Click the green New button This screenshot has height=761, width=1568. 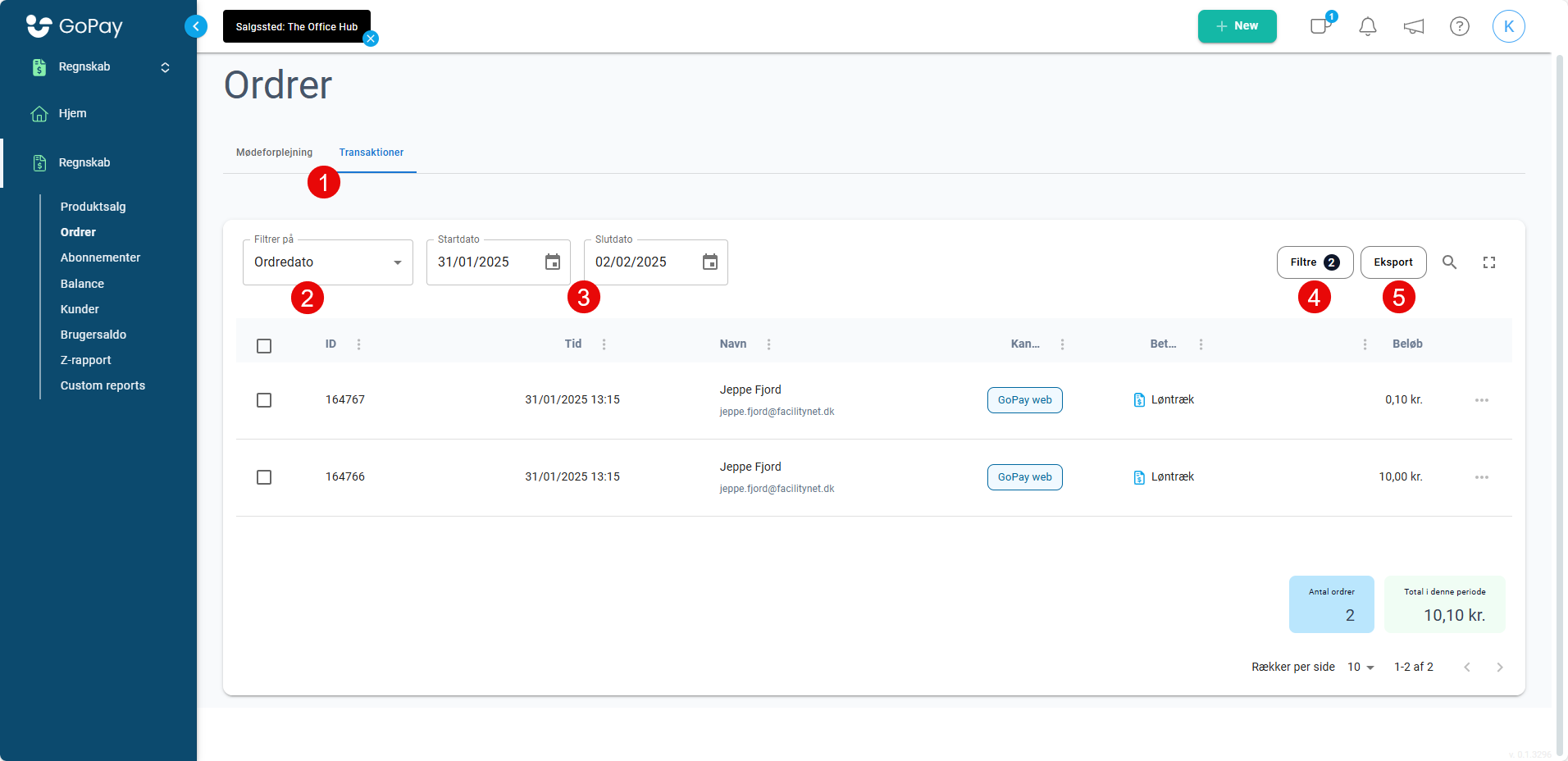[1237, 26]
